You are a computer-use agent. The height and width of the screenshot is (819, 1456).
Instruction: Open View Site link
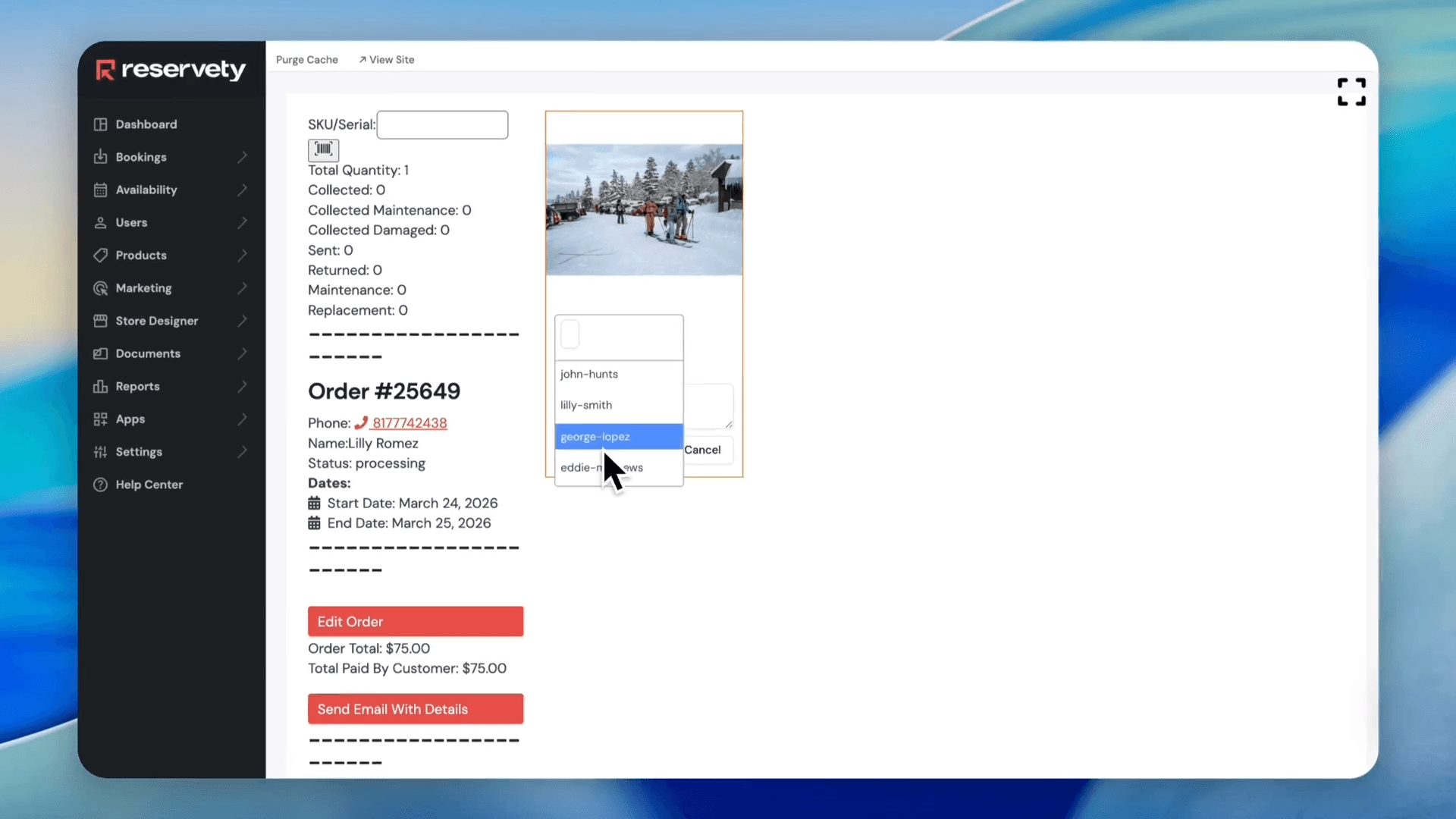coord(387,60)
